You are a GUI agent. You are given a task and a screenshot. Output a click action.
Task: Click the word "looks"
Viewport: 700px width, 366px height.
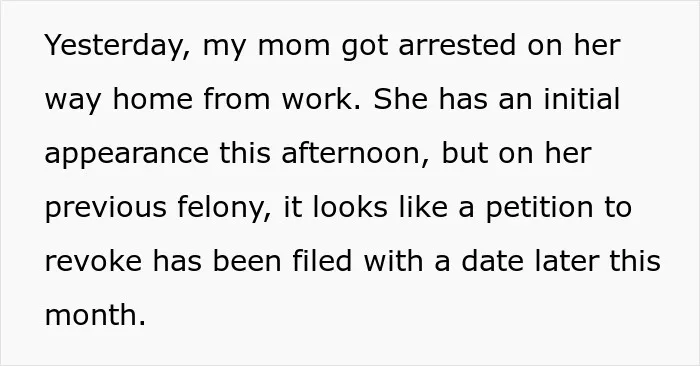(350, 207)
